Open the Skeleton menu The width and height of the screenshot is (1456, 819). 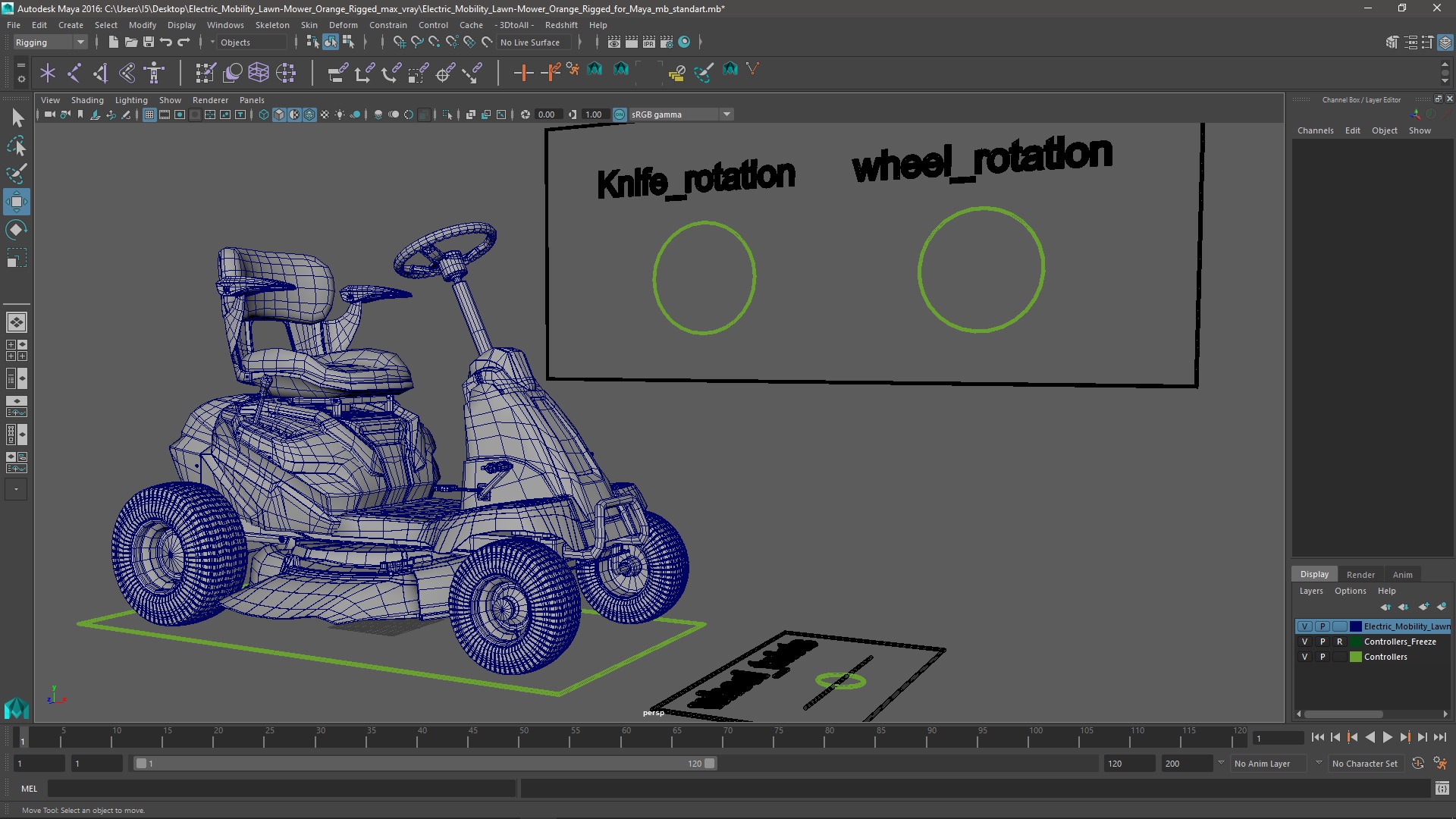(x=271, y=25)
